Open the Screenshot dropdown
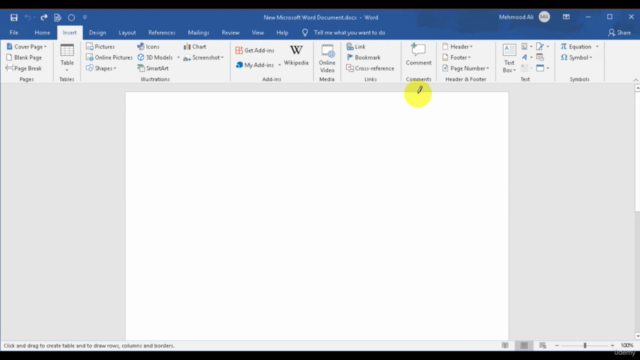The width and height of the screenshot is (640, 360). [x=204, y=58]
